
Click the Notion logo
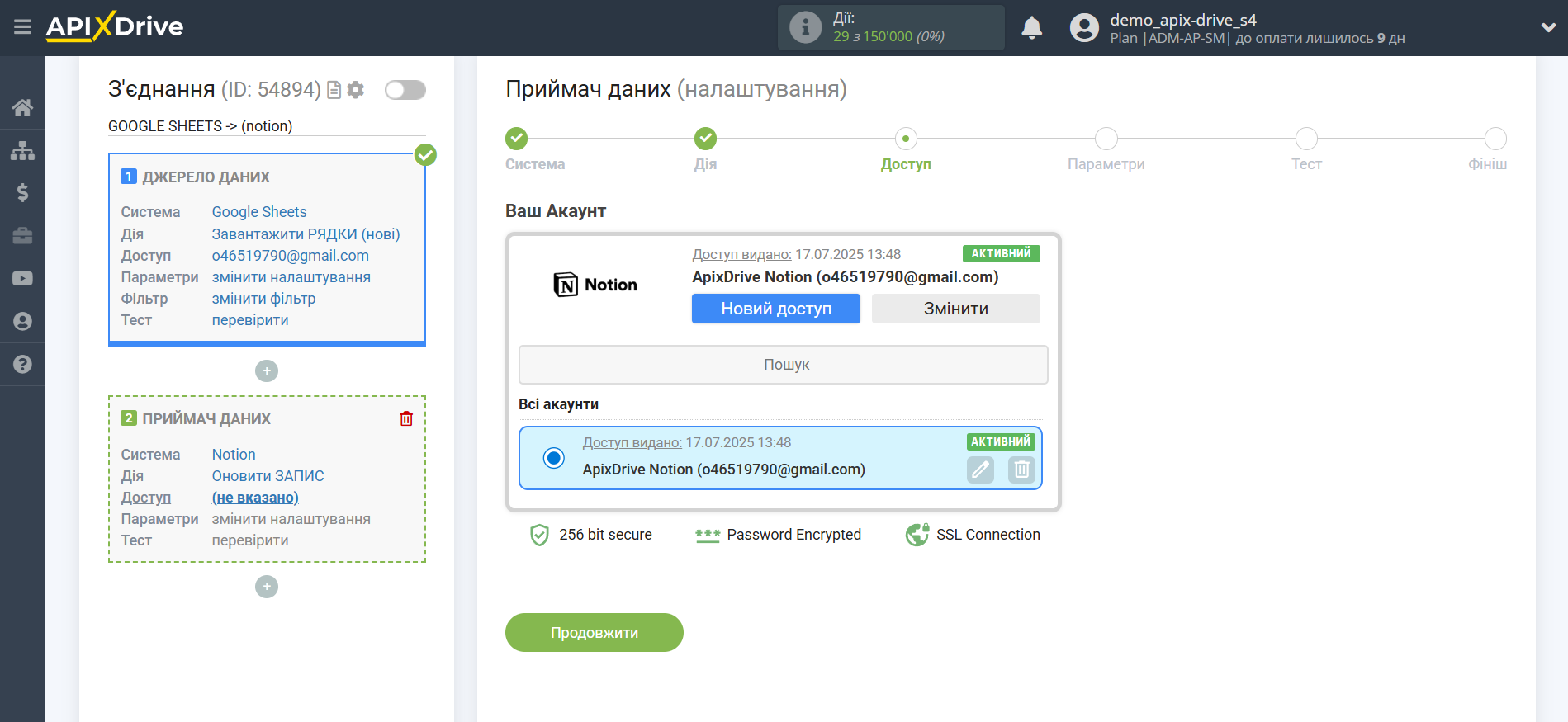[x=595, y=285]
